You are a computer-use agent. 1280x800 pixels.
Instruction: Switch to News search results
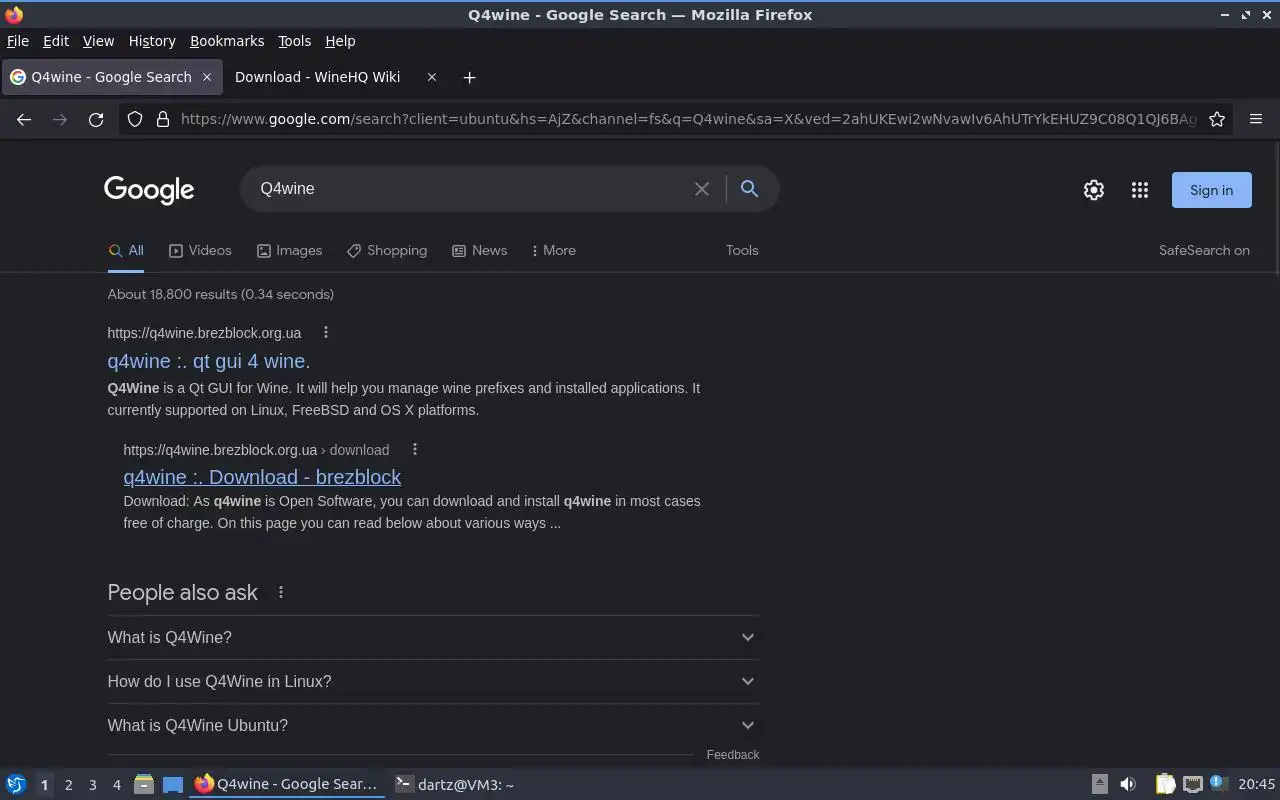point(479,251)
